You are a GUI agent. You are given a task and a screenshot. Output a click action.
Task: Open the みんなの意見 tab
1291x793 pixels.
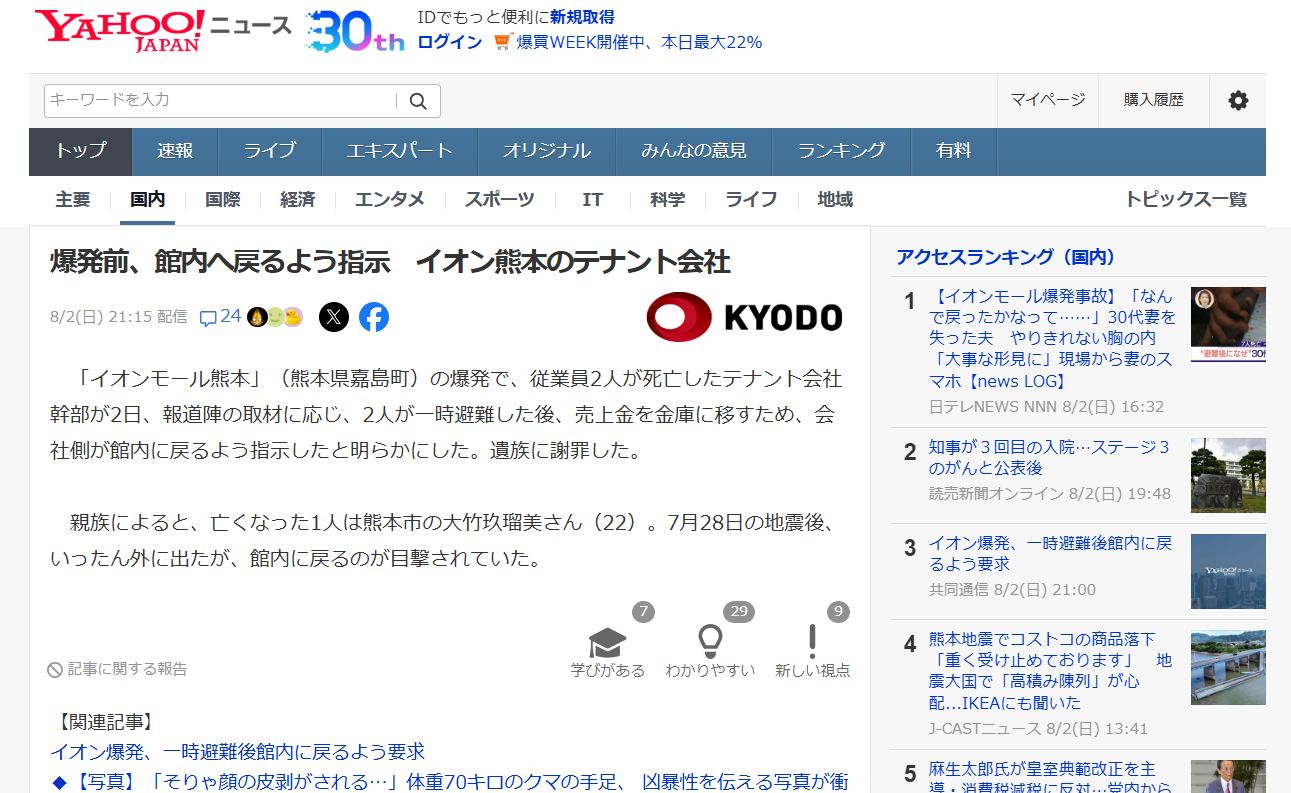[x=694, y=151]
